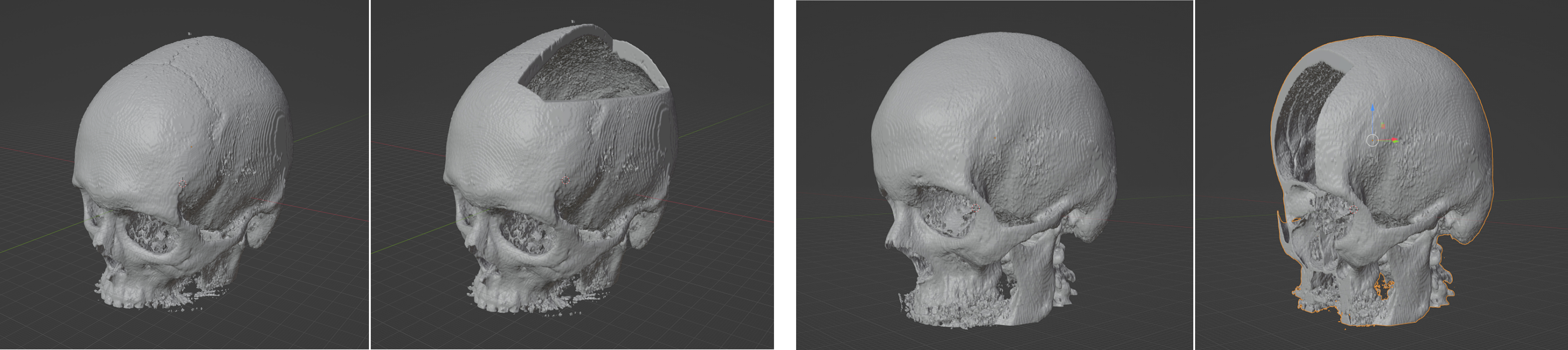The width and height of the screenshot is (1568, 350).
Task: Click the orange origin dot above the gizmo
Action: point(1382,126)
